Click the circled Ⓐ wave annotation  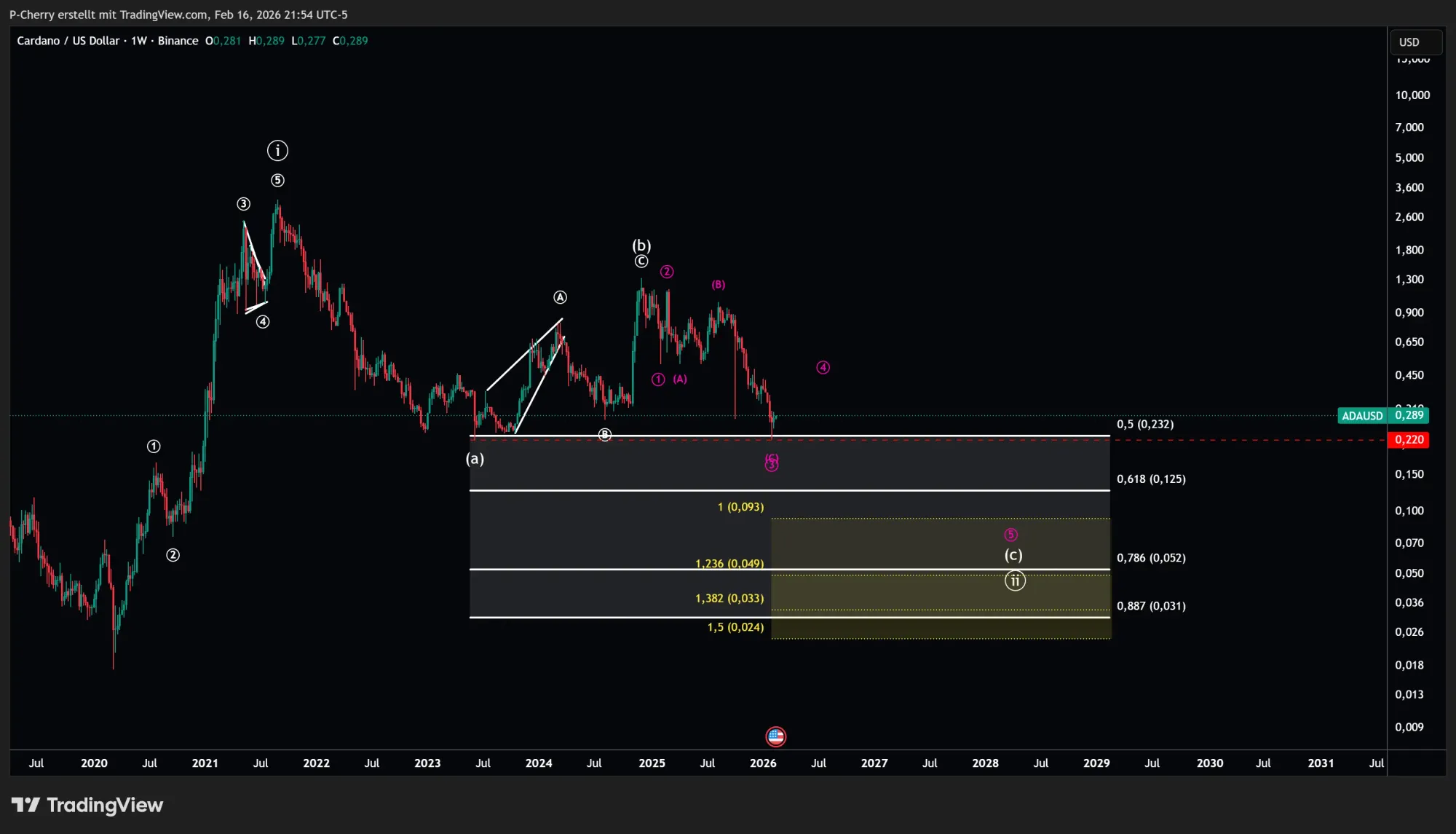[559, 297]
